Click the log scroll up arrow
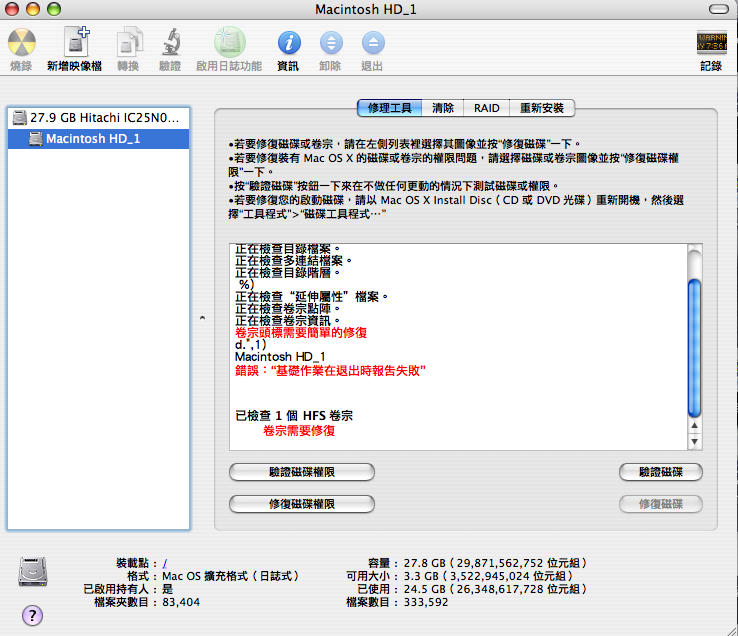The height and width of the screenshot is (636, 738). (x=694, y=426)
